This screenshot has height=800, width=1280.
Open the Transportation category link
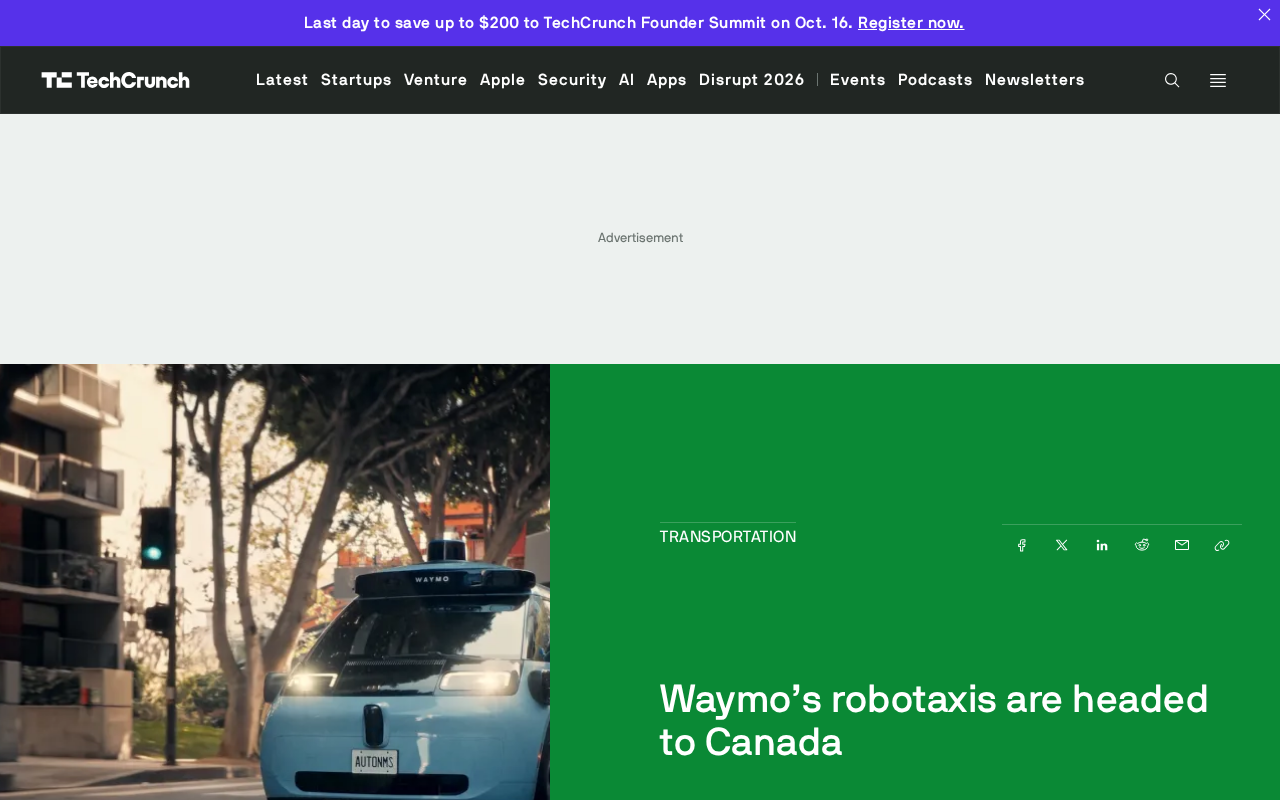pyautogui.click(x=728, y=537)
